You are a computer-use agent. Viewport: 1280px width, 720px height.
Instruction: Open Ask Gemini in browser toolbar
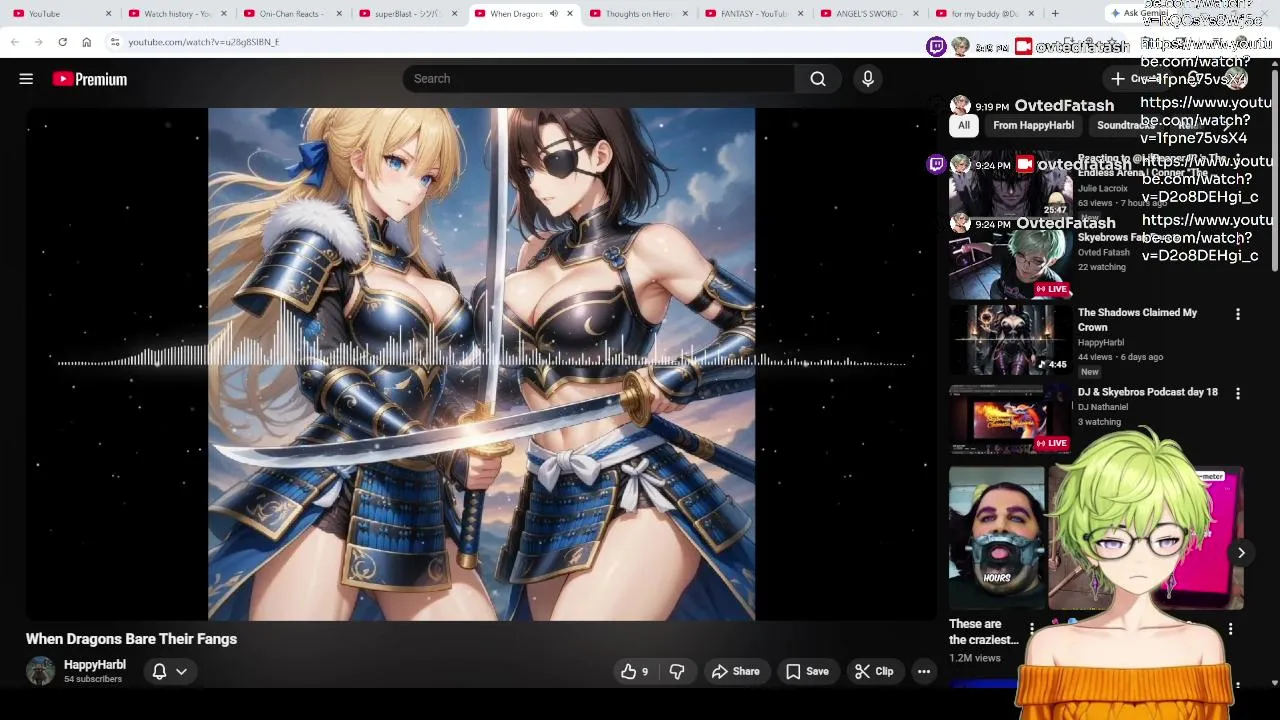1140,14
